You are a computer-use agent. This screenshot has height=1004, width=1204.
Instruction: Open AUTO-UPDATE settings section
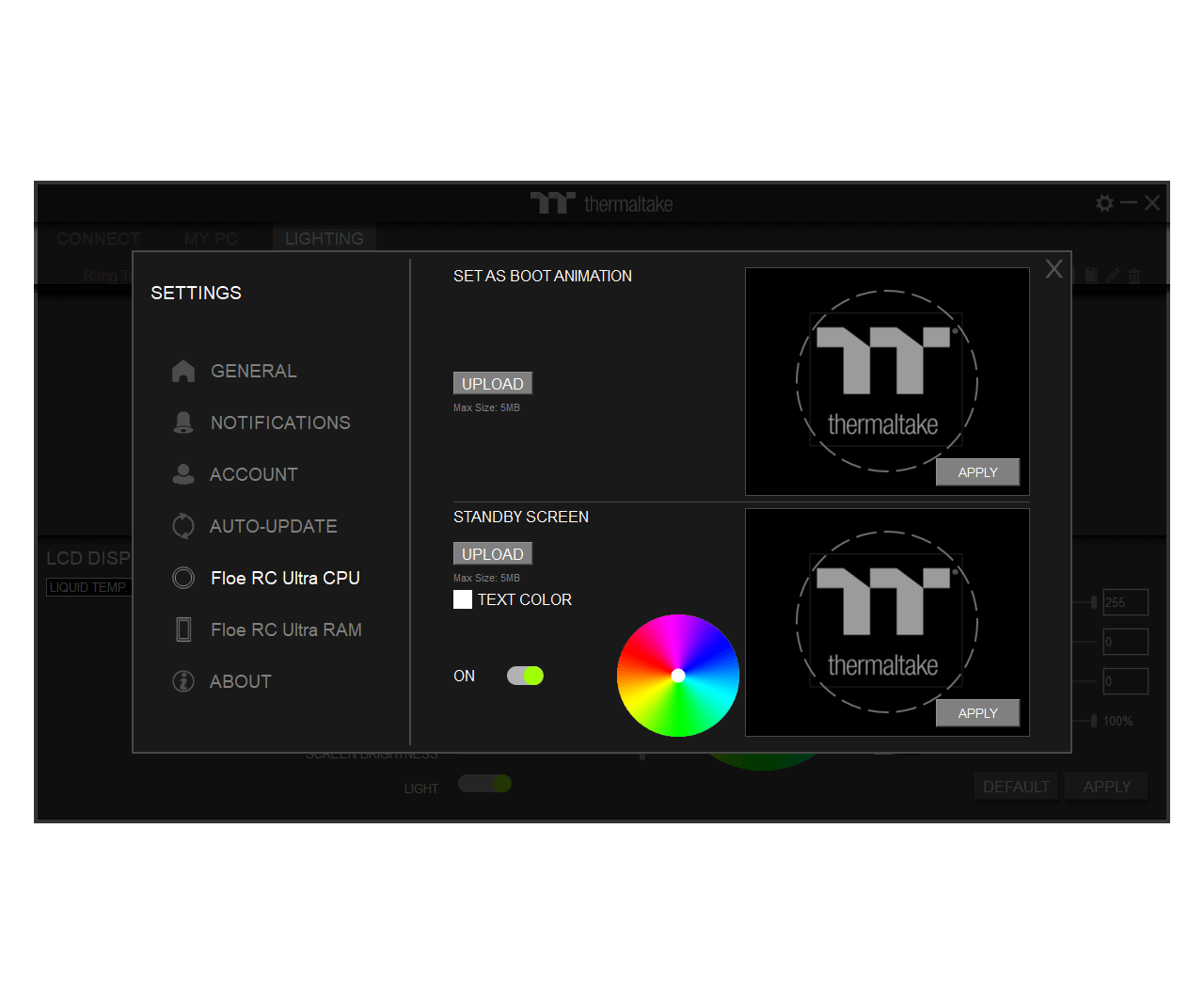[273, 526]
